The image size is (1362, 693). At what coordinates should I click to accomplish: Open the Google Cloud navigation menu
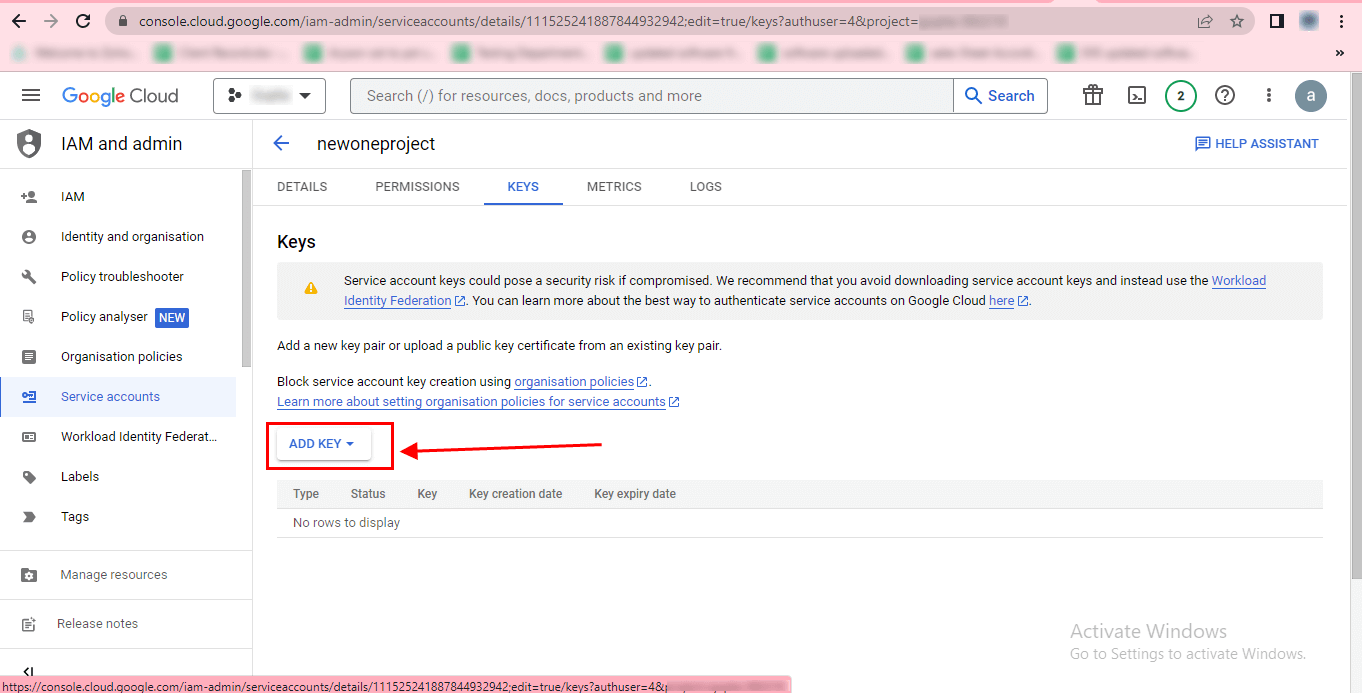pyautogui.click(x=31, y=96)
